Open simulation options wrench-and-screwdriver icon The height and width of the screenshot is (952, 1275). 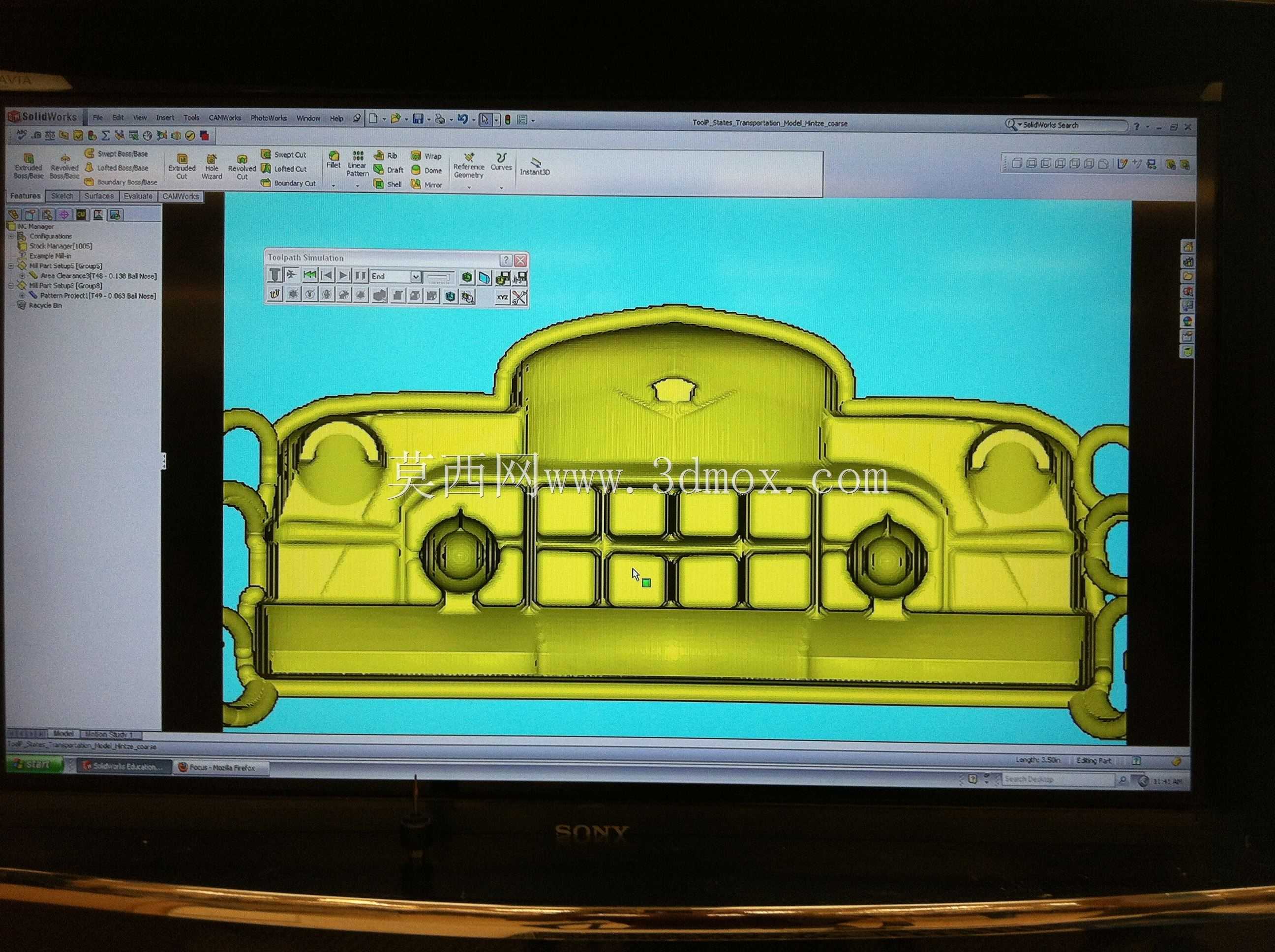pos(519,298)
